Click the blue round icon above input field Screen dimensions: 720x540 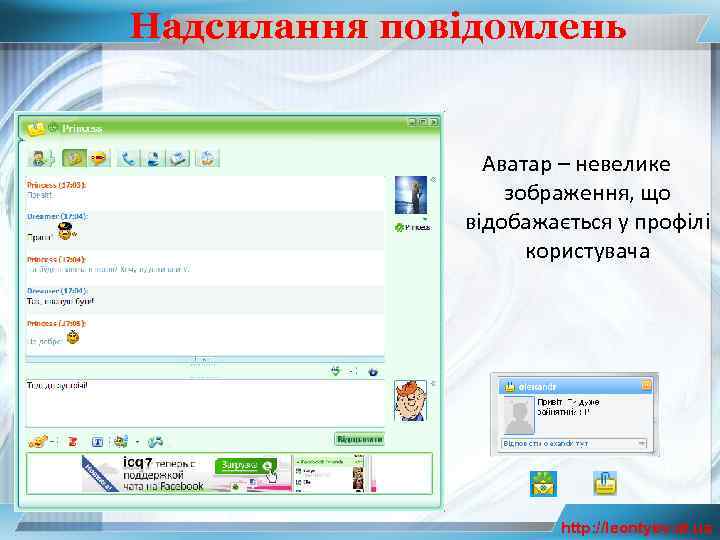click(373, 371)
